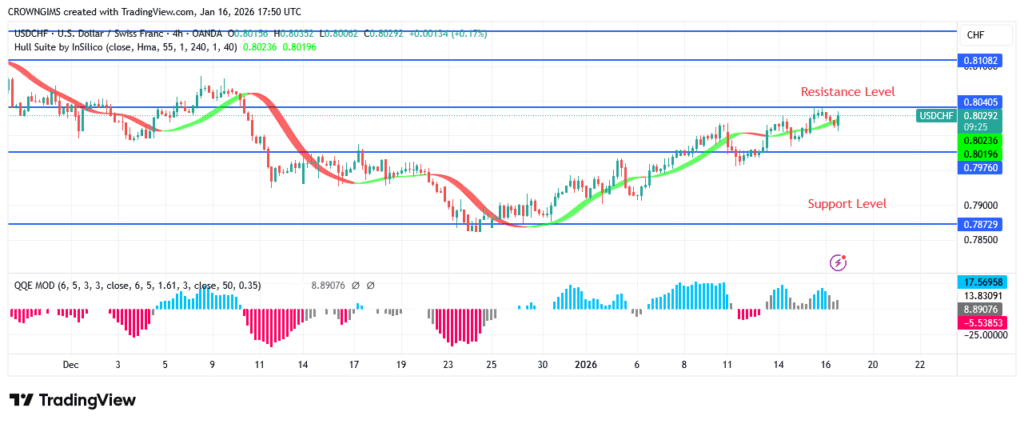Click the 25 date label on time axis
Image resolution: width=1024 pixels, height=424 pixels.
pyautogui.click(x=492, y=365)
